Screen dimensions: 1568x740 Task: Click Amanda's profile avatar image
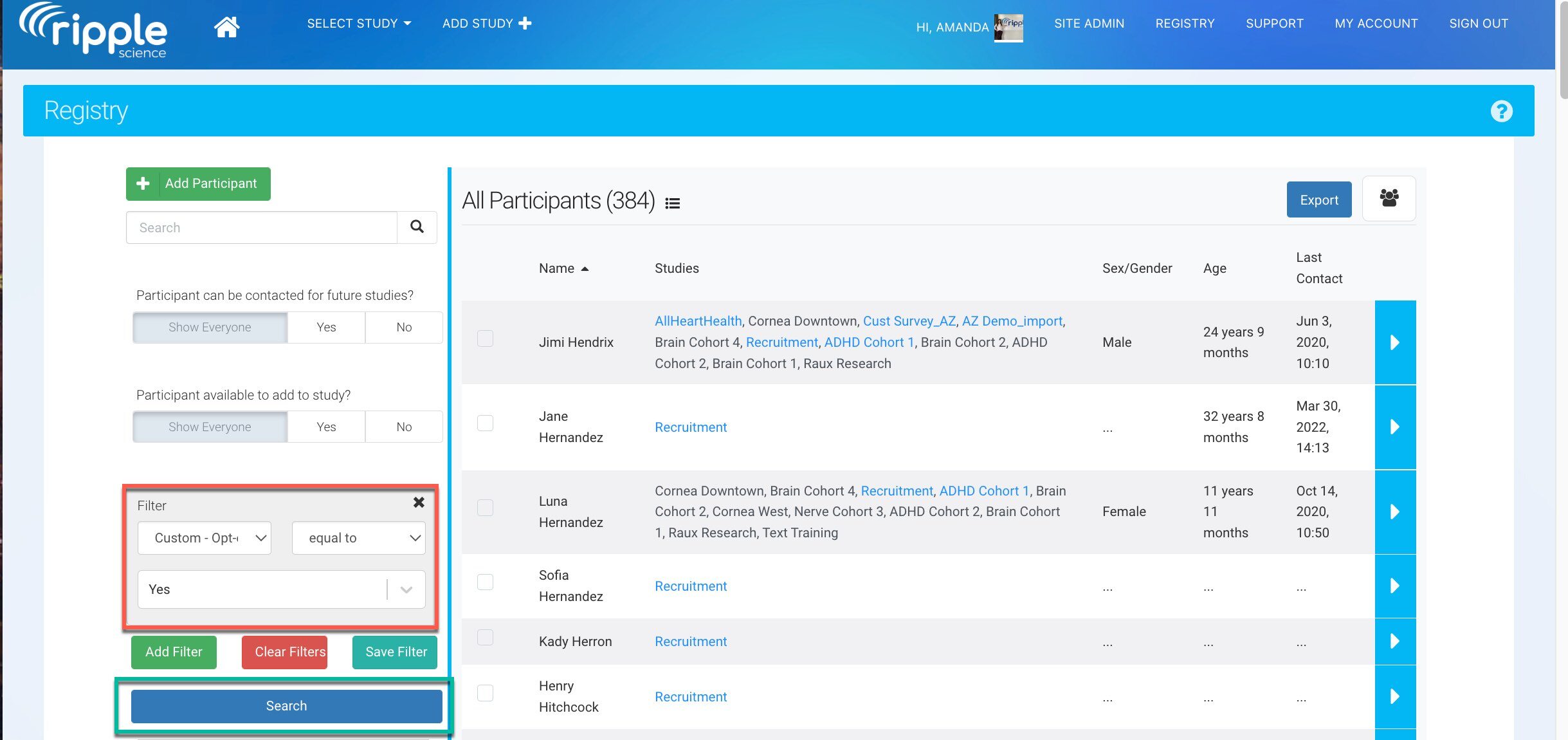1008,28
